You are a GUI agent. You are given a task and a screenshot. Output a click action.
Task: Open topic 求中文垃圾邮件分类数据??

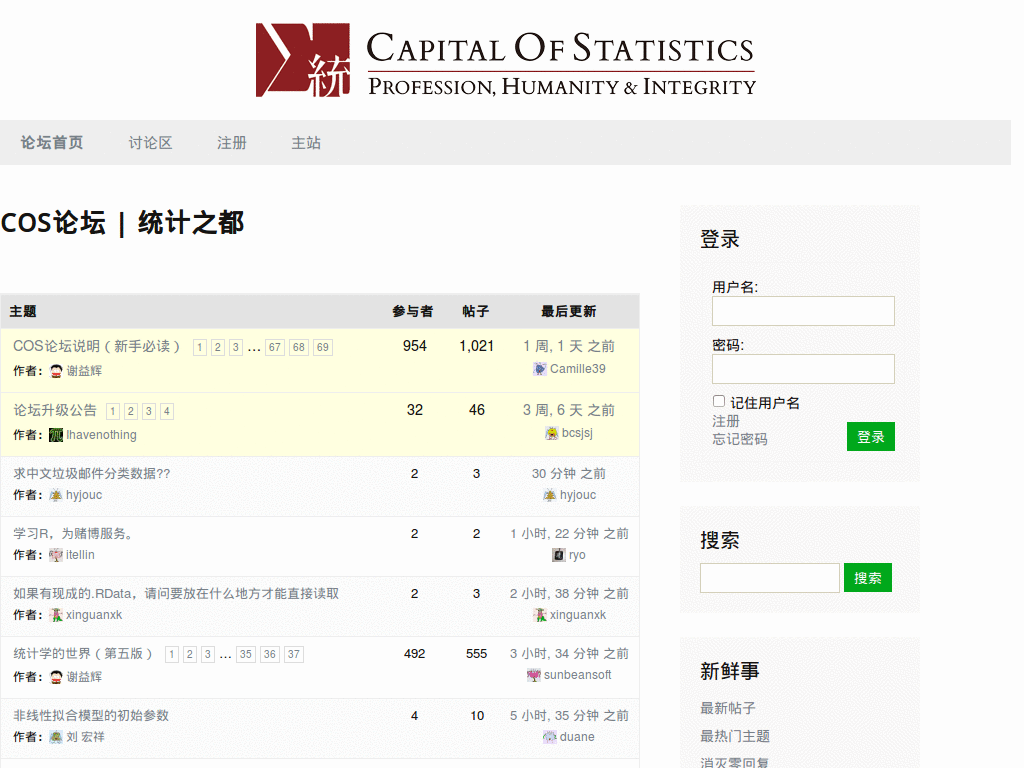tap(91, 473)
